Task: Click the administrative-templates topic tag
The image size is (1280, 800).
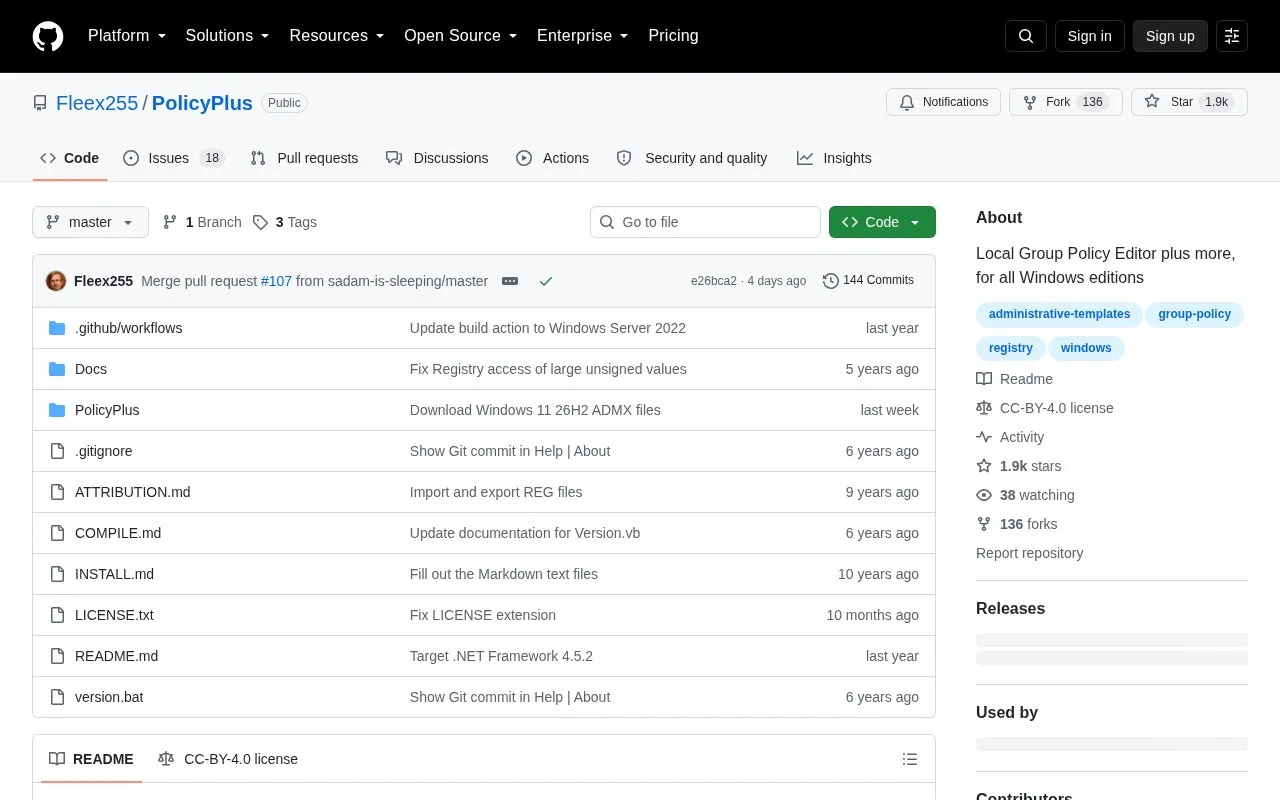Action: (x=1059, y=314)
